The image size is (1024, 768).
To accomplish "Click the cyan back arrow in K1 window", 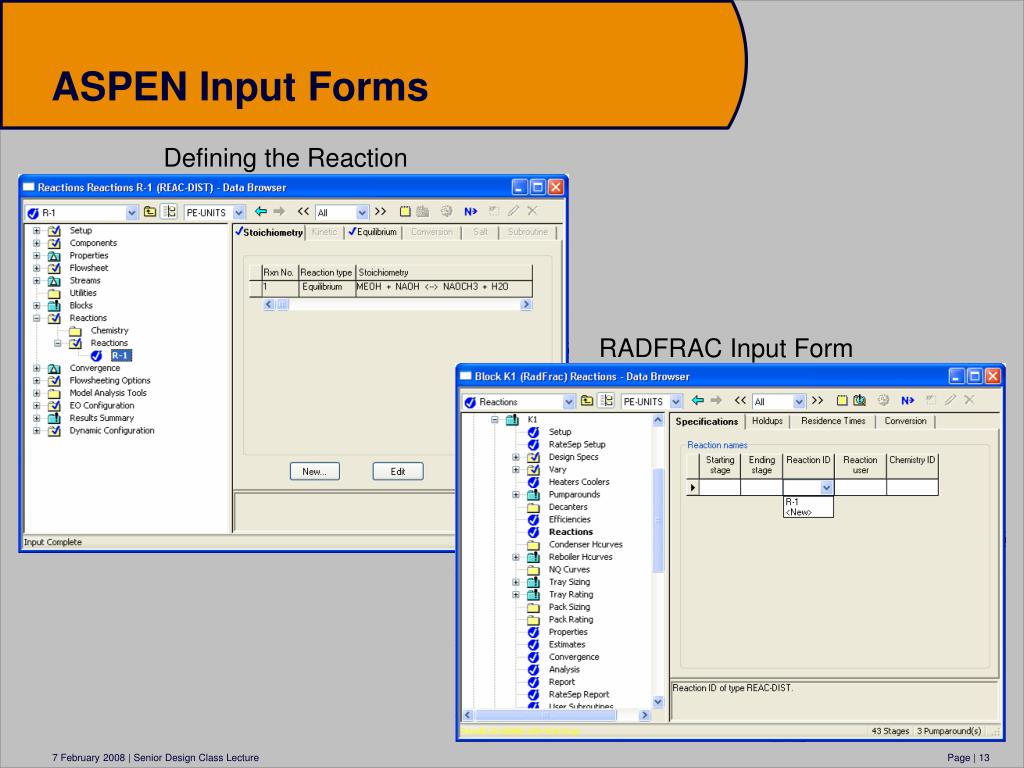I will [x=697, y=400].
